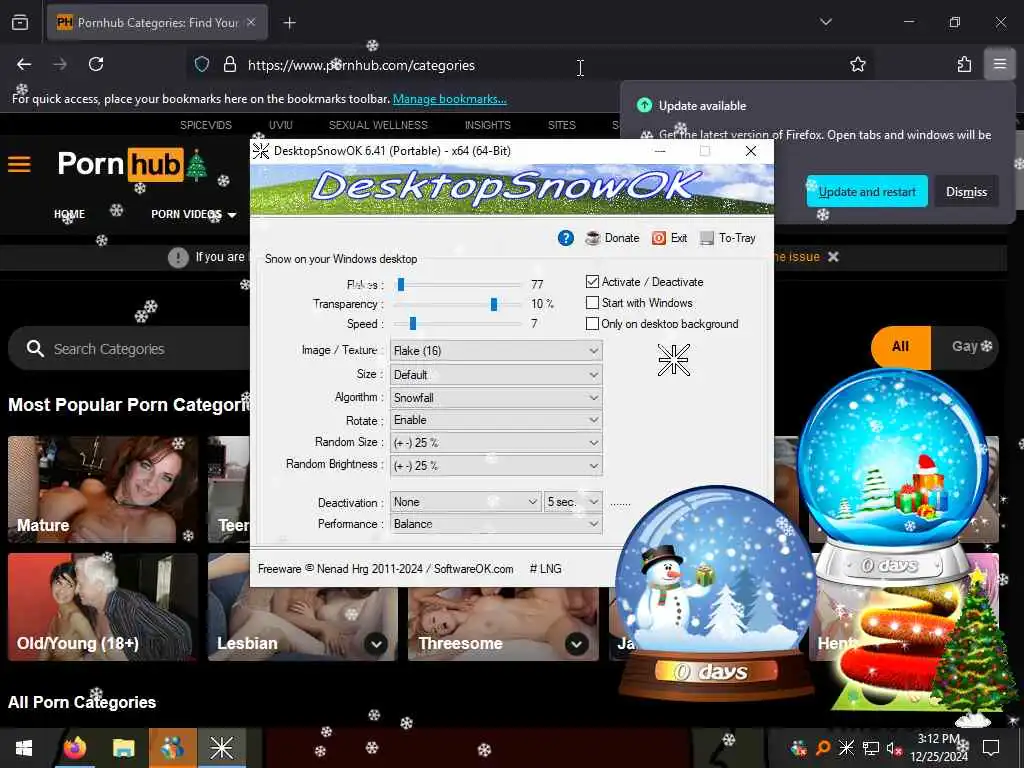Click the volume tray icon
1024x768 pixels.
(894, 748)
